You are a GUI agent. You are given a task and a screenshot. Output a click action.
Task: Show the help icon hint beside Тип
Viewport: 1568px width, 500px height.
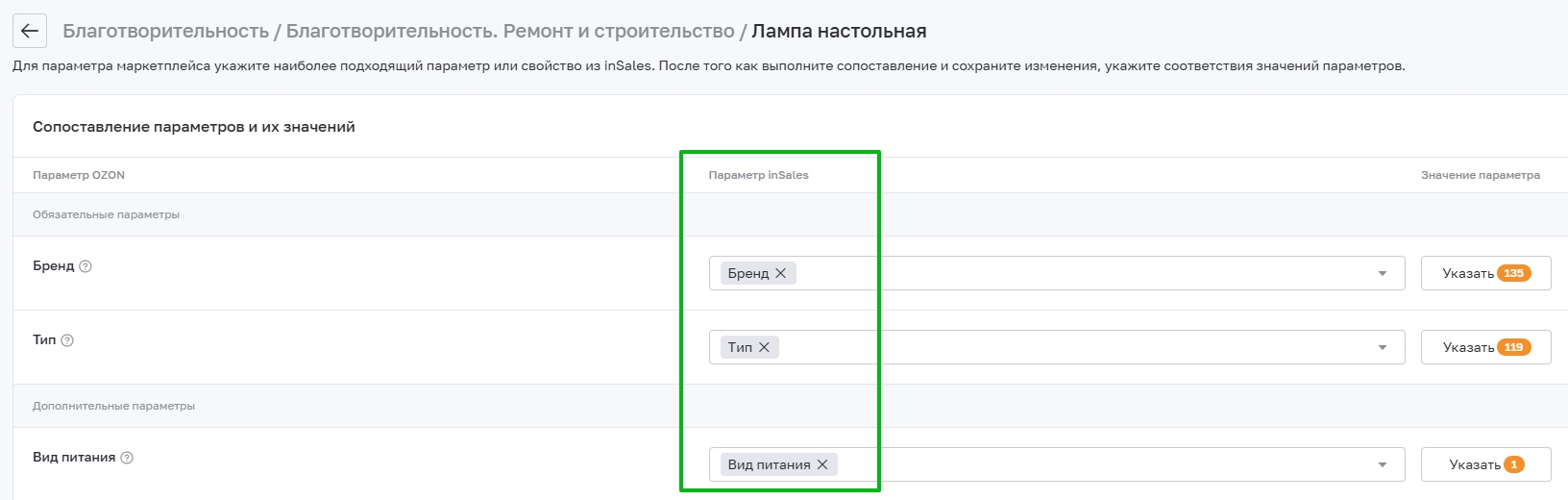67,340
